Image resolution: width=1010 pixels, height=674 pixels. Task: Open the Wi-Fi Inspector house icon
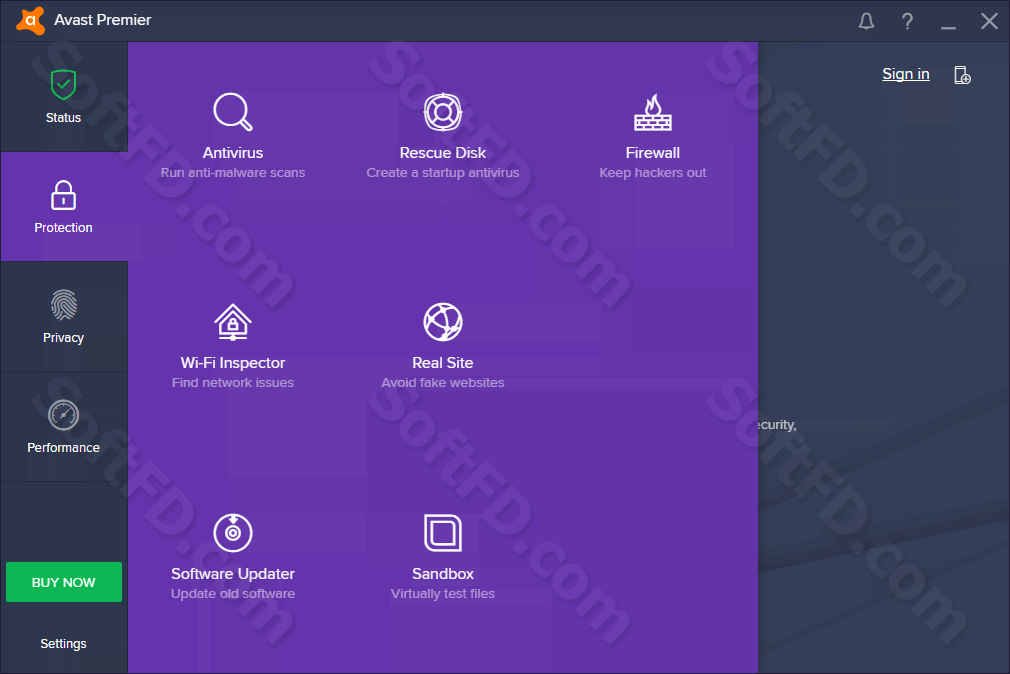point(233,322)
